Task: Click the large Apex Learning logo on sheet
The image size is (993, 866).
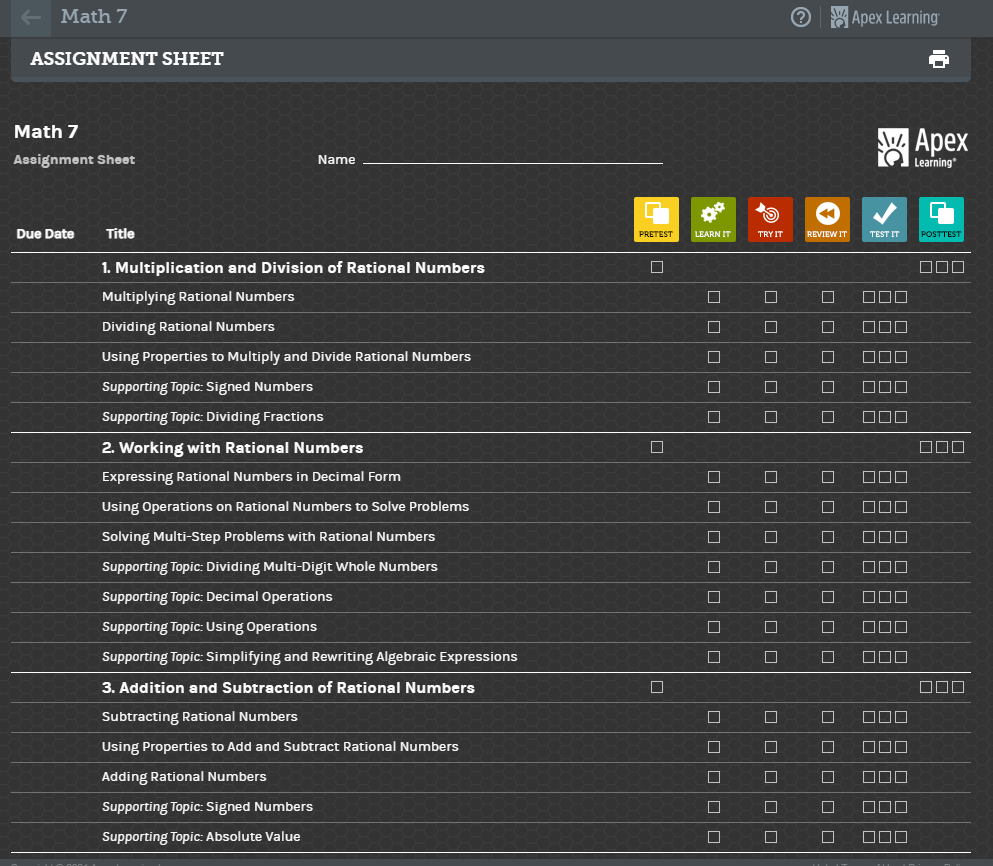Action: coord(922,147)
